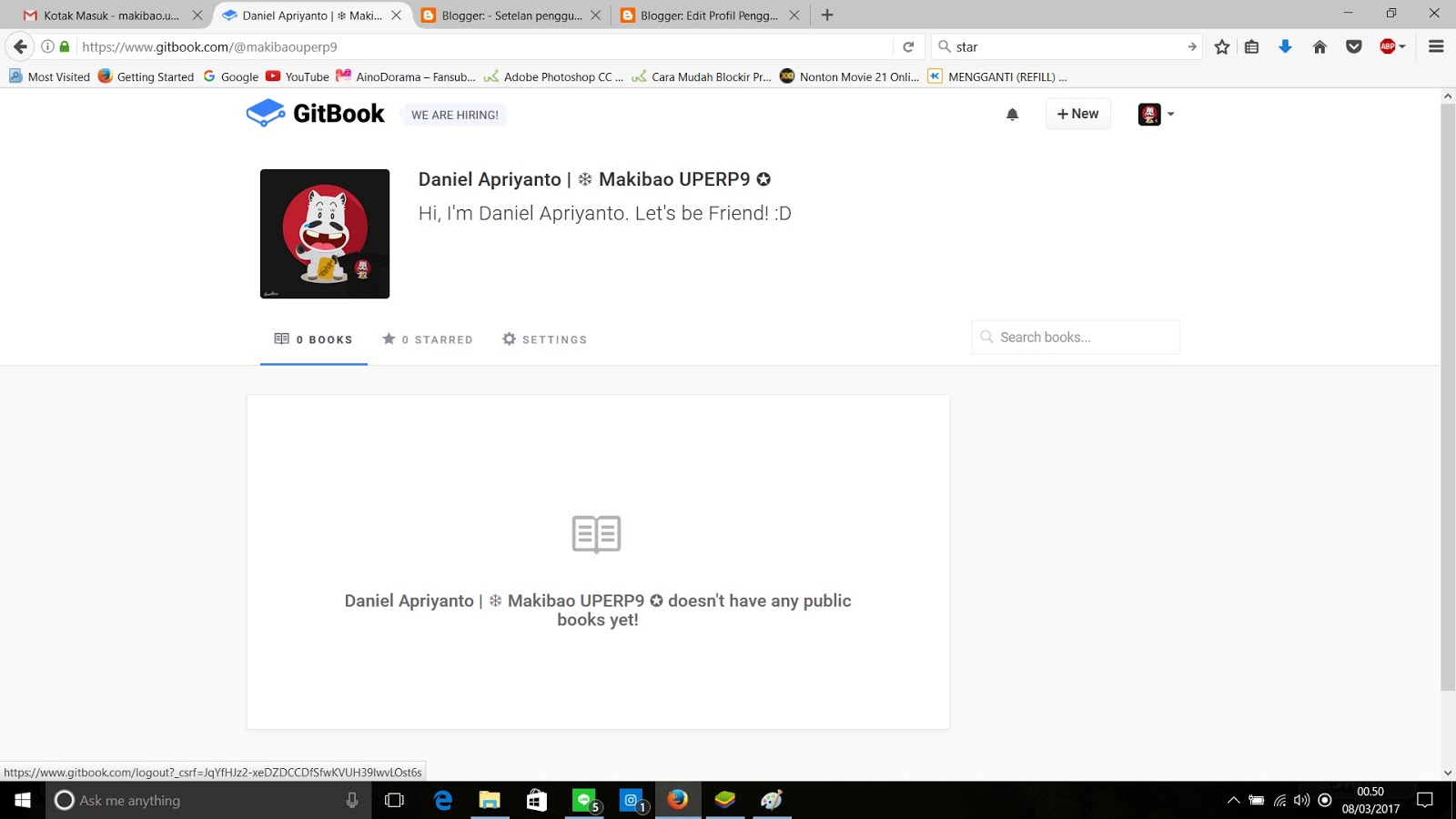Close the Blogger Setelan pengguna tab

(x=595, y=15)
